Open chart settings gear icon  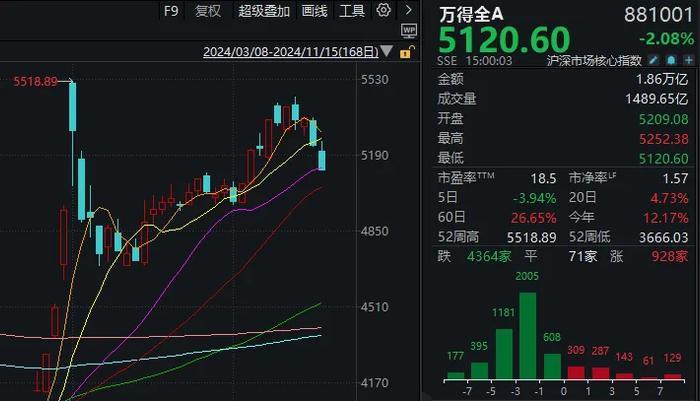[384, 11]
